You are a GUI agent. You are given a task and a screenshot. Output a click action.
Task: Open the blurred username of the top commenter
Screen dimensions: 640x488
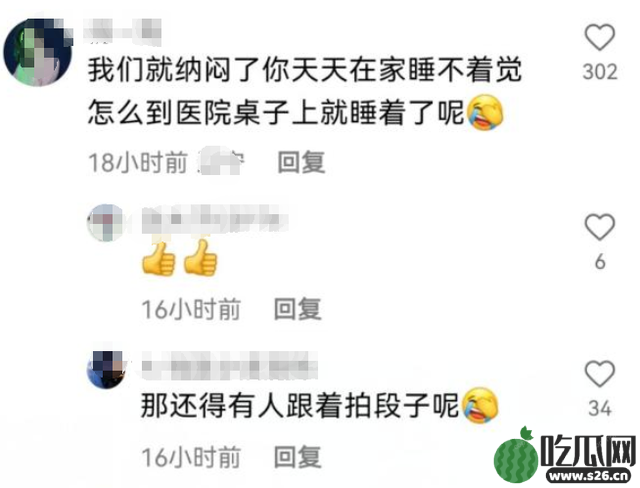point(122,31)
